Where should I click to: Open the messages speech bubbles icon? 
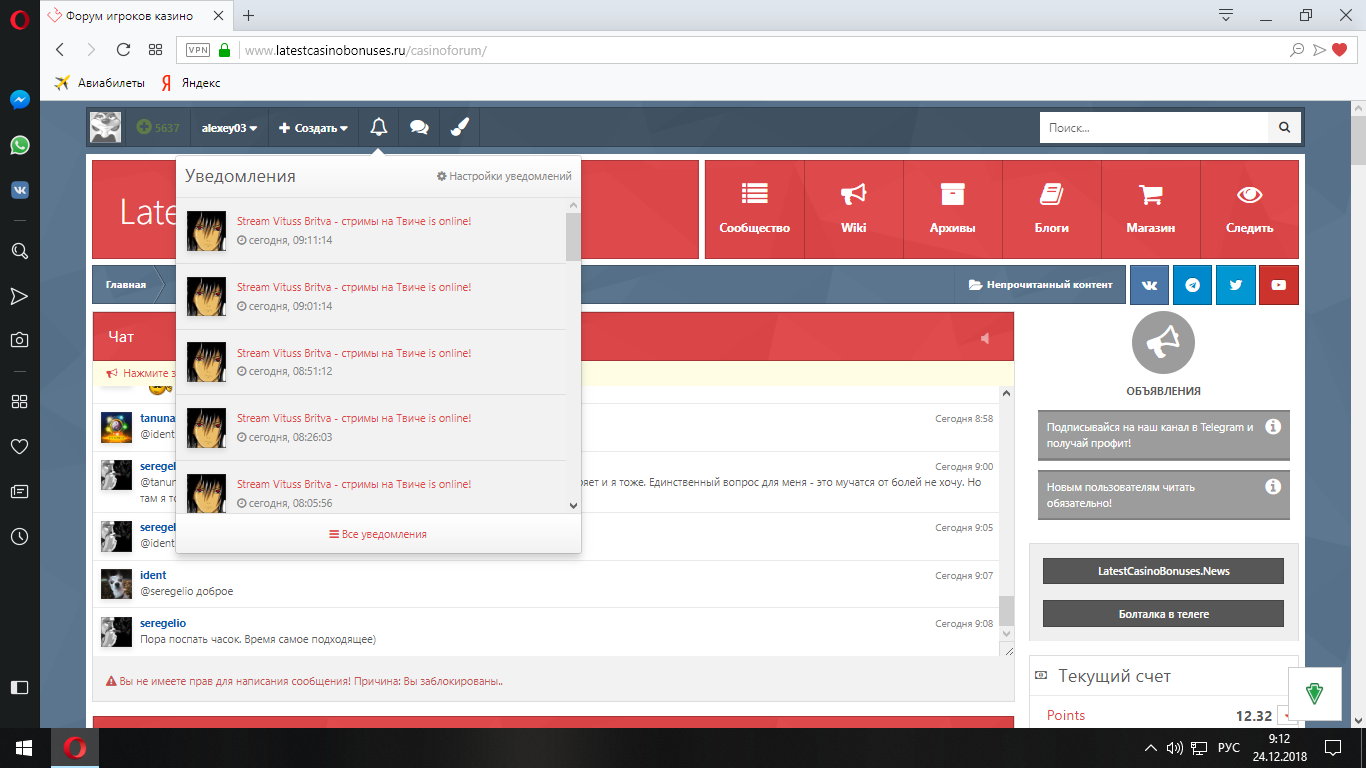click(x=419, y=127)
